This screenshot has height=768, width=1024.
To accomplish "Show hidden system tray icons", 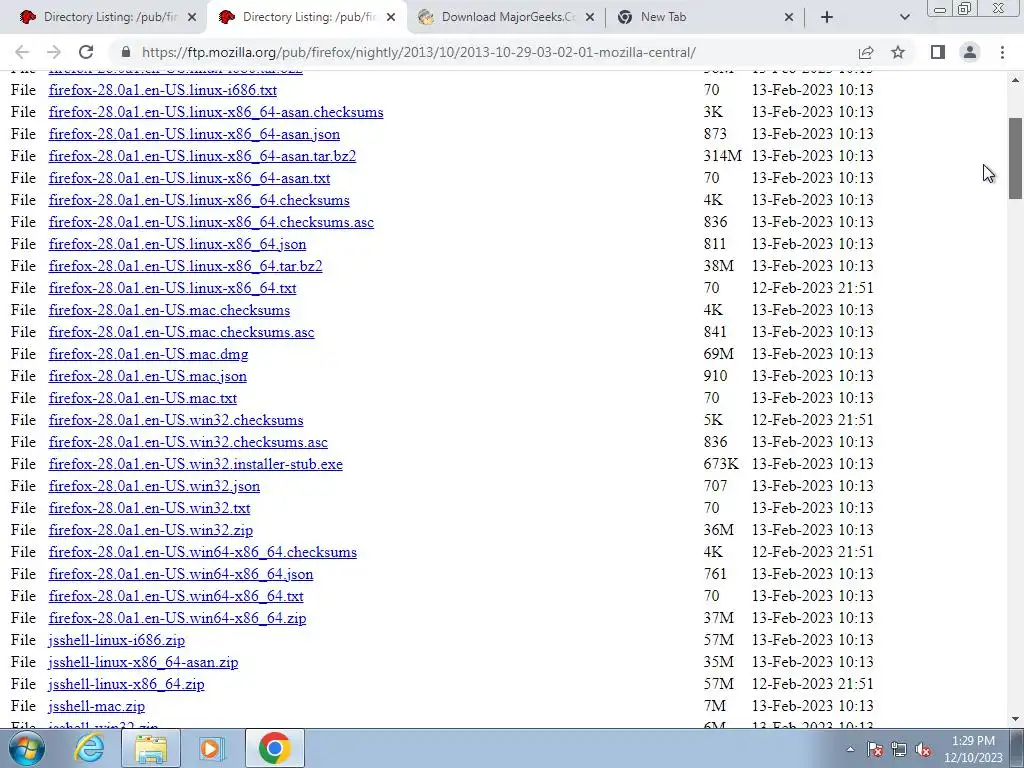I will 850,749.
